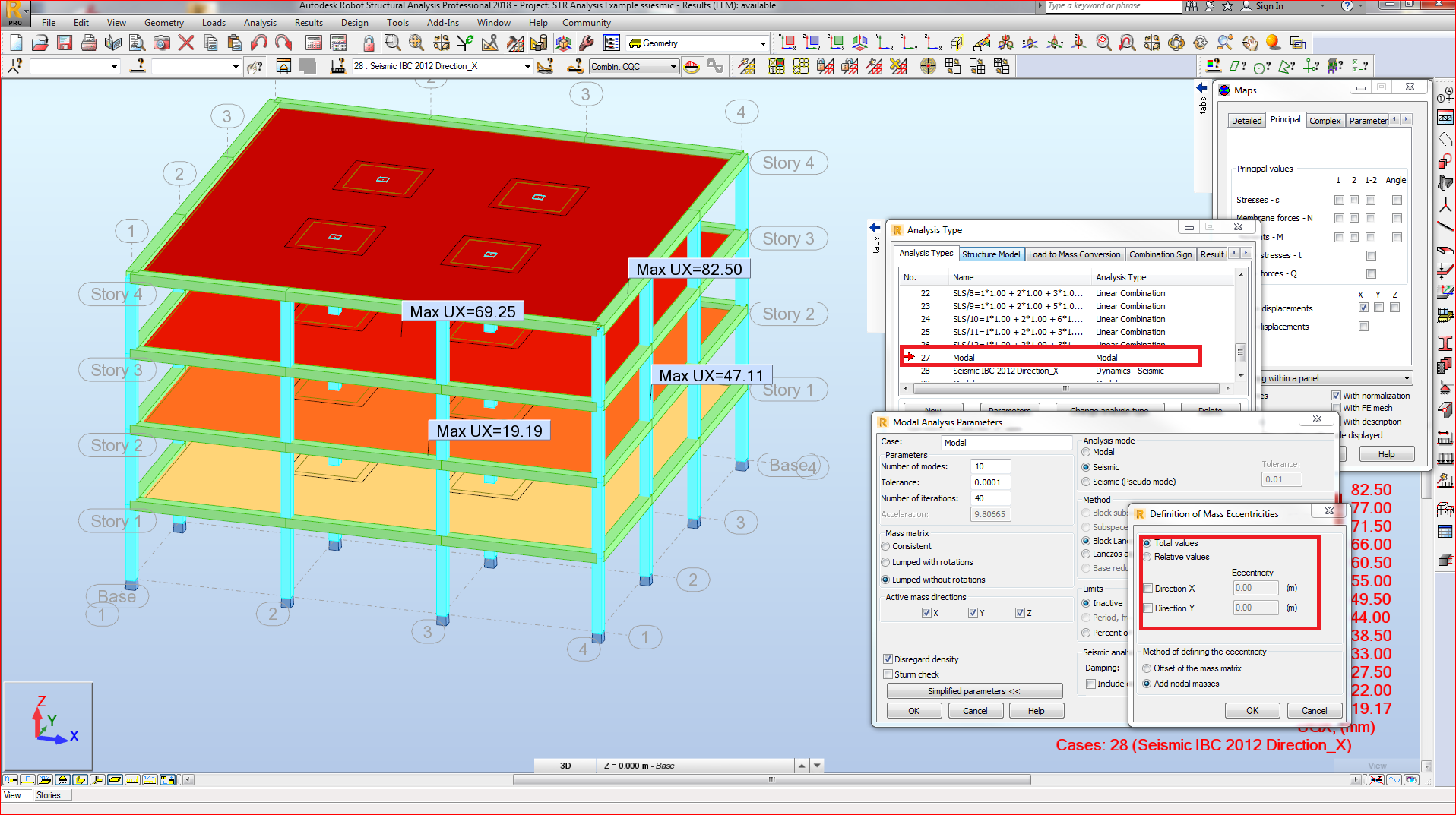
Task: Click Simplified parameters in Modal Analysis Parameters
Action: (x=975, y=691)
